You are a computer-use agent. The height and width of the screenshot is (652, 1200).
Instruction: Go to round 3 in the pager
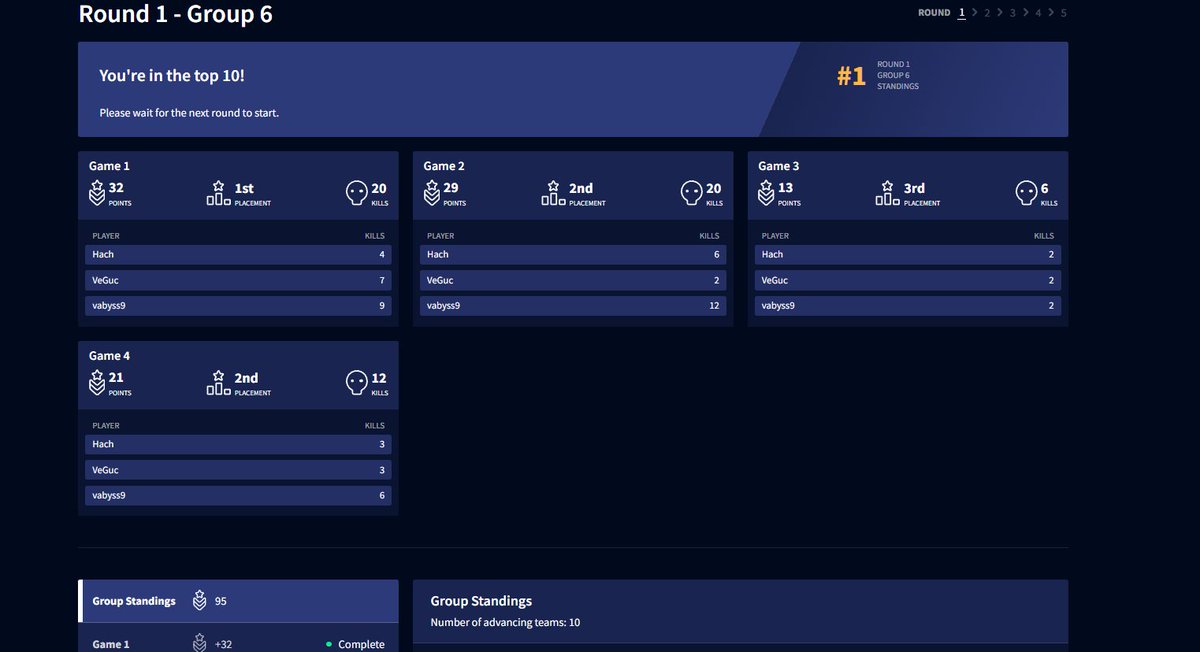(x=1013, y=13)
